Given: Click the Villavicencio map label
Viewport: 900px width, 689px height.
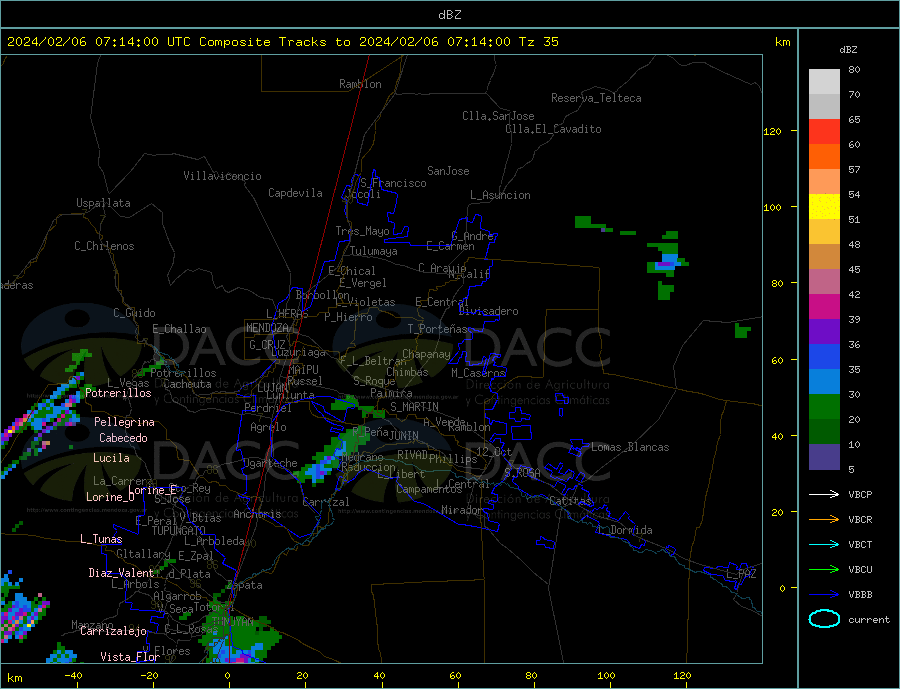Looking at the screenshot, I should tap(222, 176).
